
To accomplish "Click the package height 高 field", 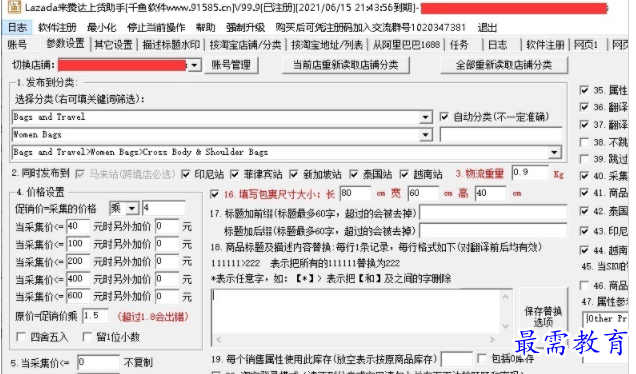I will (490, 193).
